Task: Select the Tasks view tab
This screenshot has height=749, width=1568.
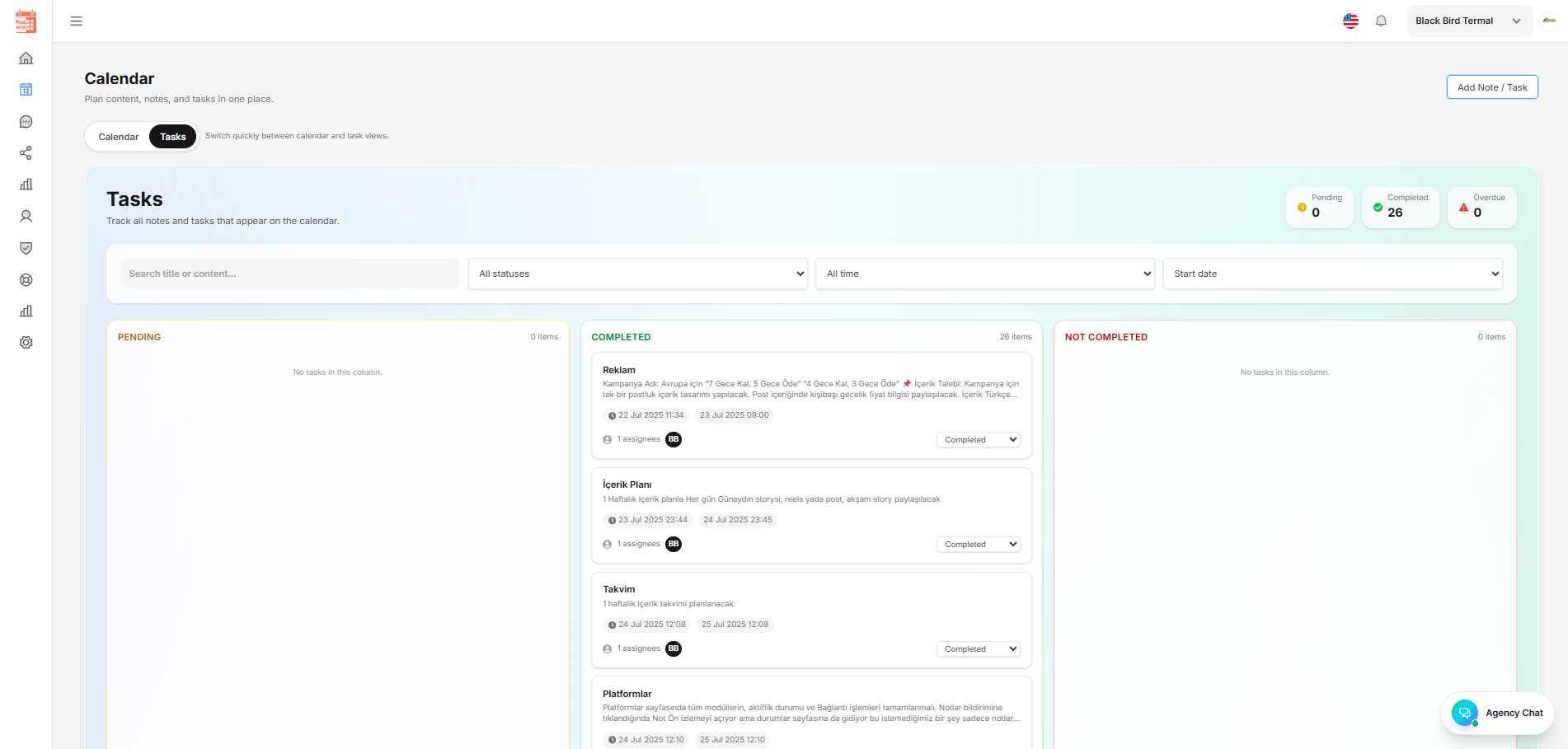Action: pyautogui.click(x=173, y=137)
